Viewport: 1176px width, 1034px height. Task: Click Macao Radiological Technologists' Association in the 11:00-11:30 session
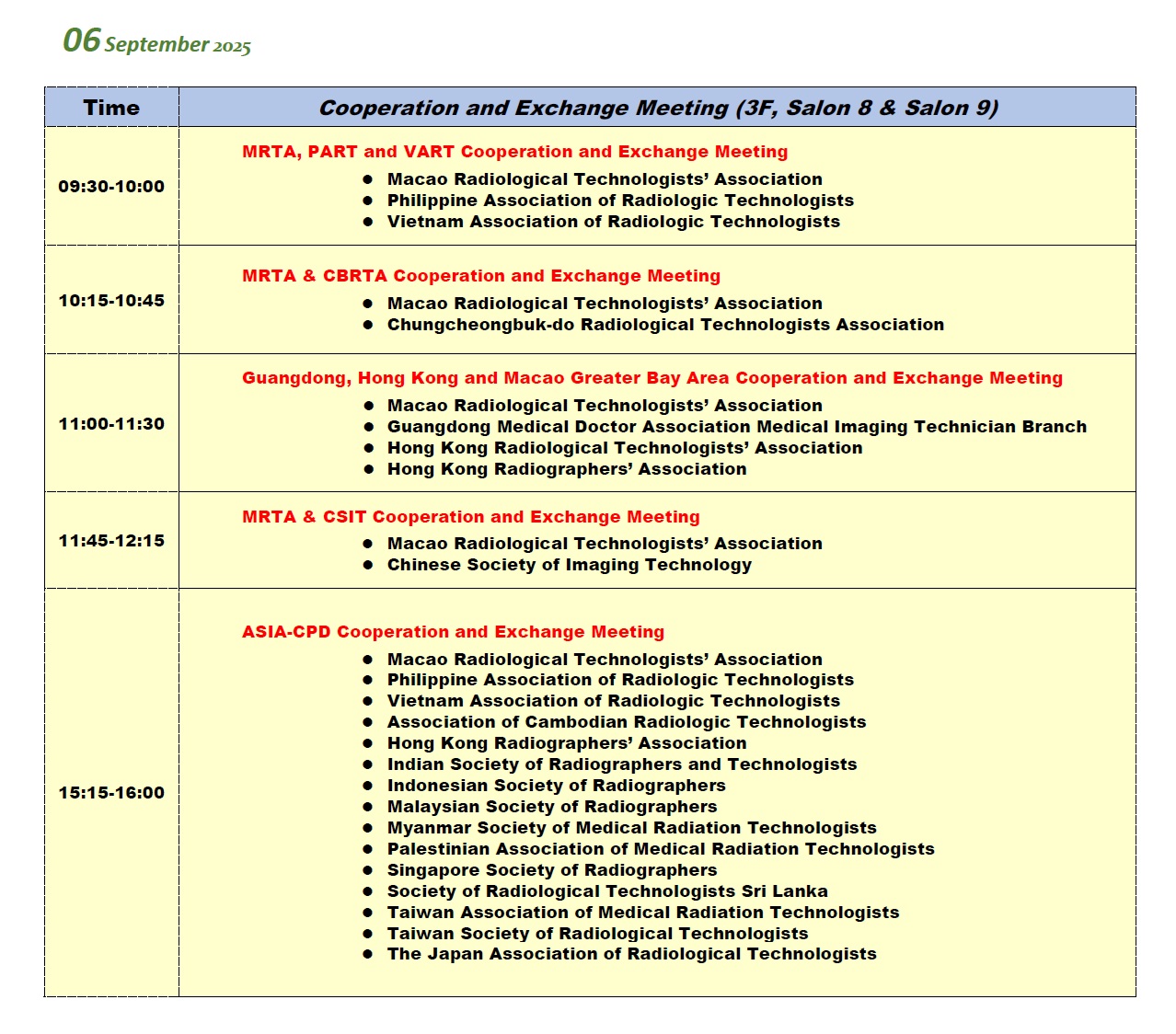[605, 406]
